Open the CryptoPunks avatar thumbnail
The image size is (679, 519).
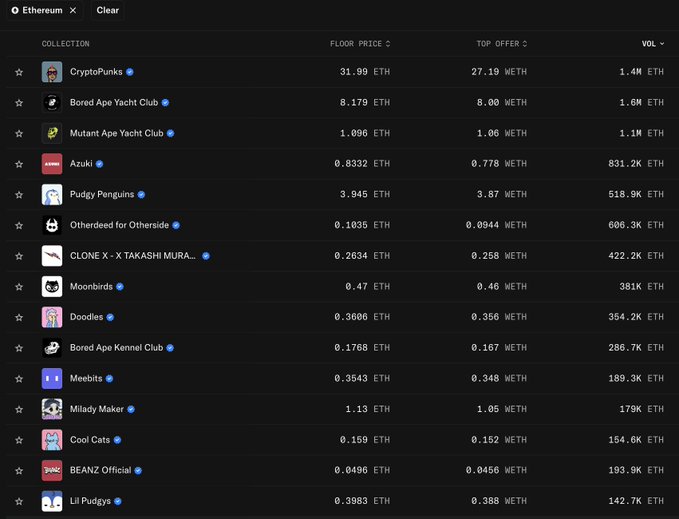point(52,72)
